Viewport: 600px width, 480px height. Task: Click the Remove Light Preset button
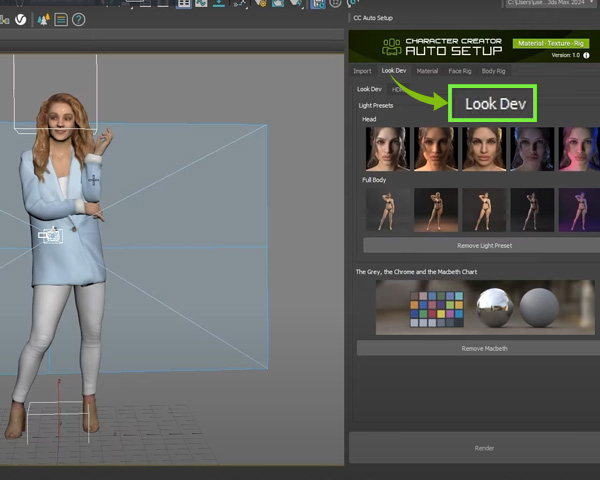[x=484, y=245]
